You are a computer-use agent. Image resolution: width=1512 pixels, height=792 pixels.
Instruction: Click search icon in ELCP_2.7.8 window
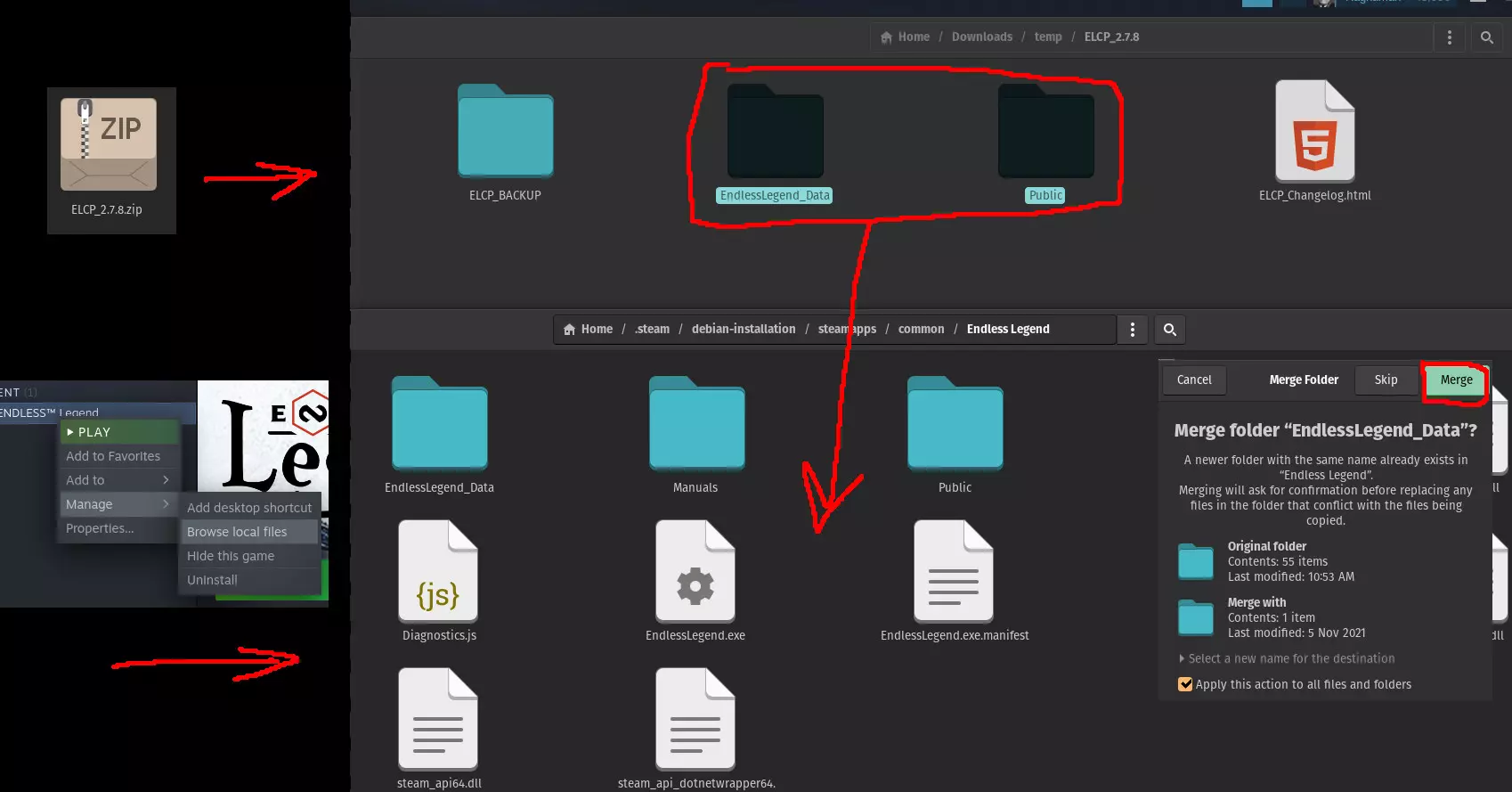pos(1486,37)
